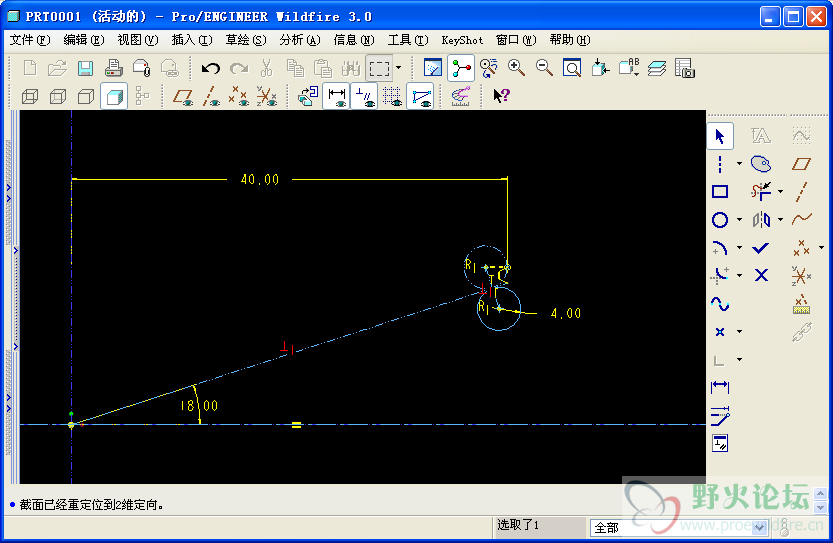Open the KeyShot menu
Image resolution: width=833 pixels, height=543 pixels.
click(x=462, y=40)
